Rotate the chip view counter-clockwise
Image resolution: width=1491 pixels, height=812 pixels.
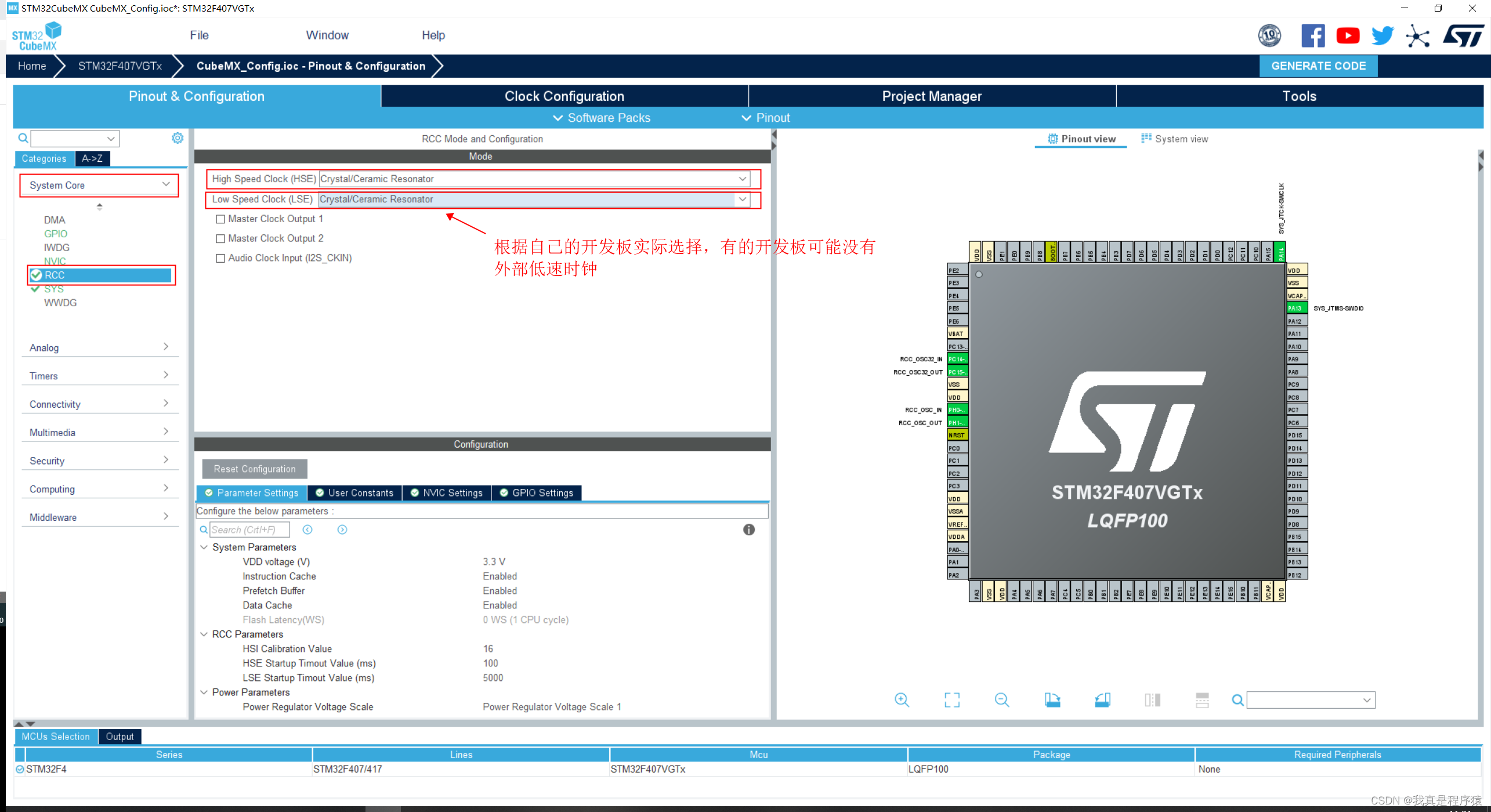point(1102,700)
